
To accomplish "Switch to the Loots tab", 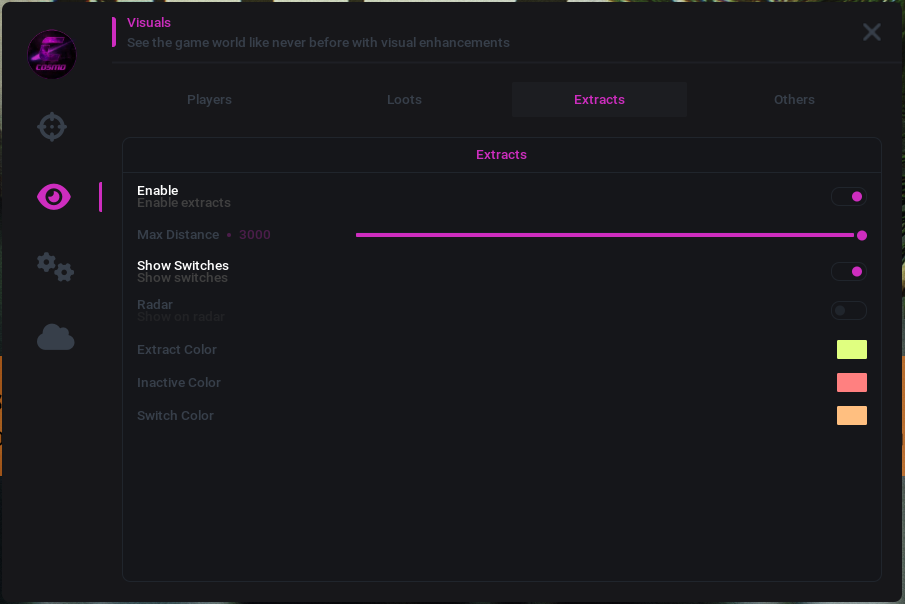I will pyautogui.click(x=404, y=100).
